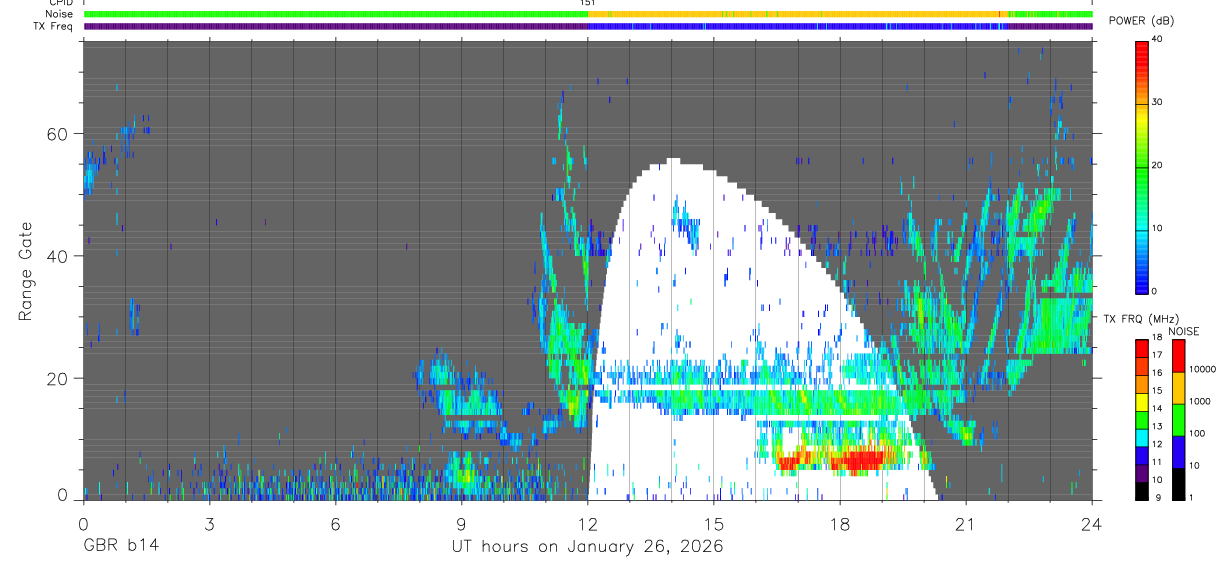Select the "GBR b14" radar beam label
Screen dimensions: 1228x567
pyautogui.click(x=120, y=547)
